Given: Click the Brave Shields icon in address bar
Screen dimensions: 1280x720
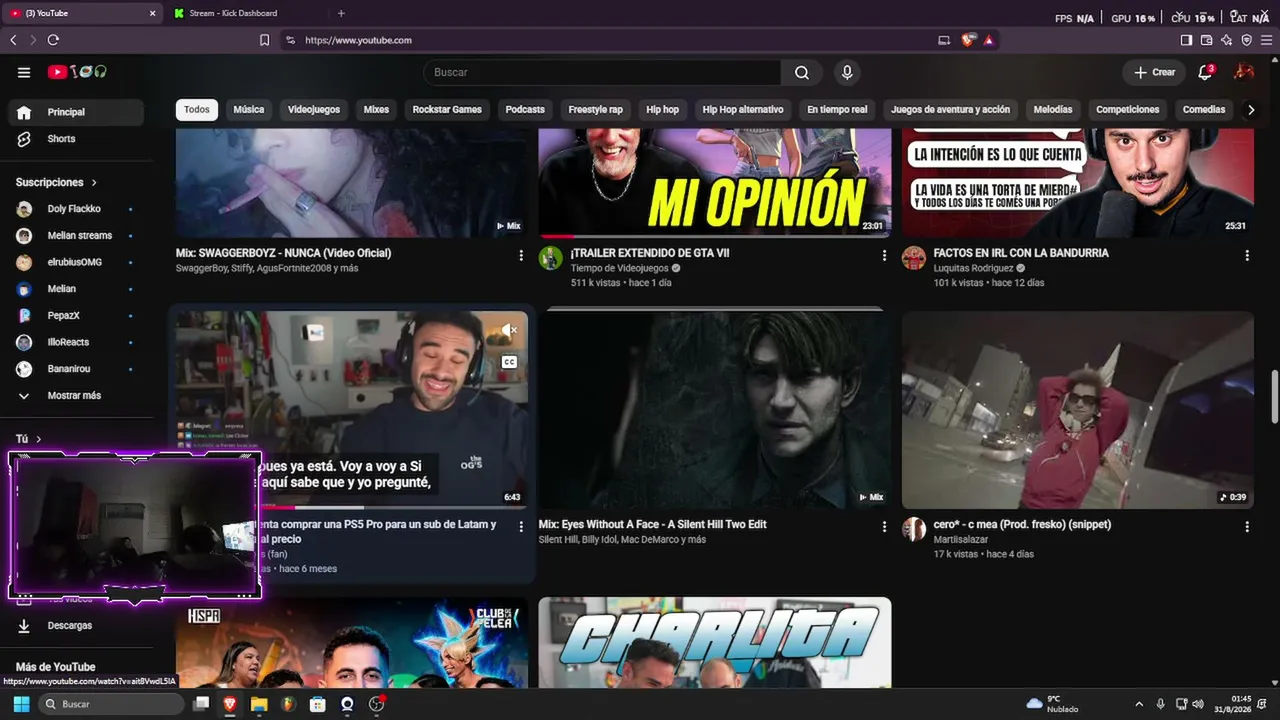Looking at the screenshot, I should click(x=968, y=40).
